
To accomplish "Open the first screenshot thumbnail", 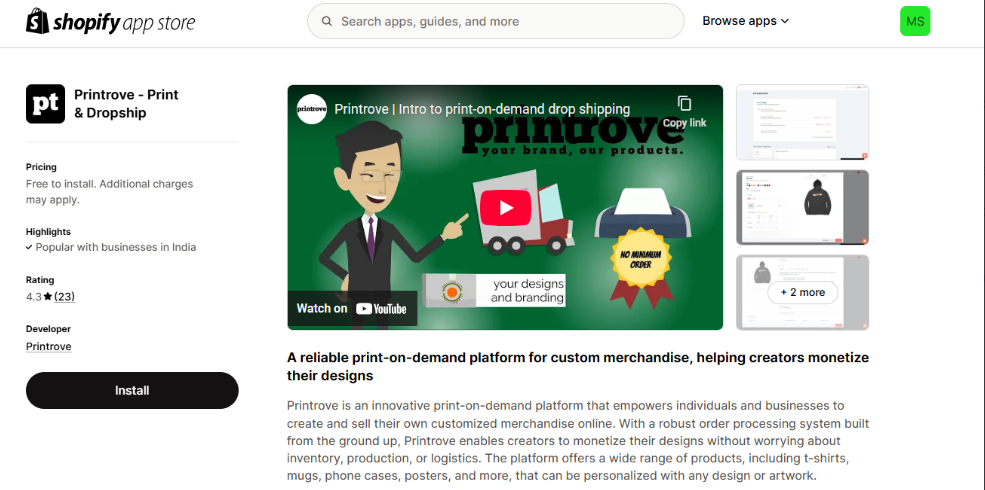I will click(x=802, y=122).
